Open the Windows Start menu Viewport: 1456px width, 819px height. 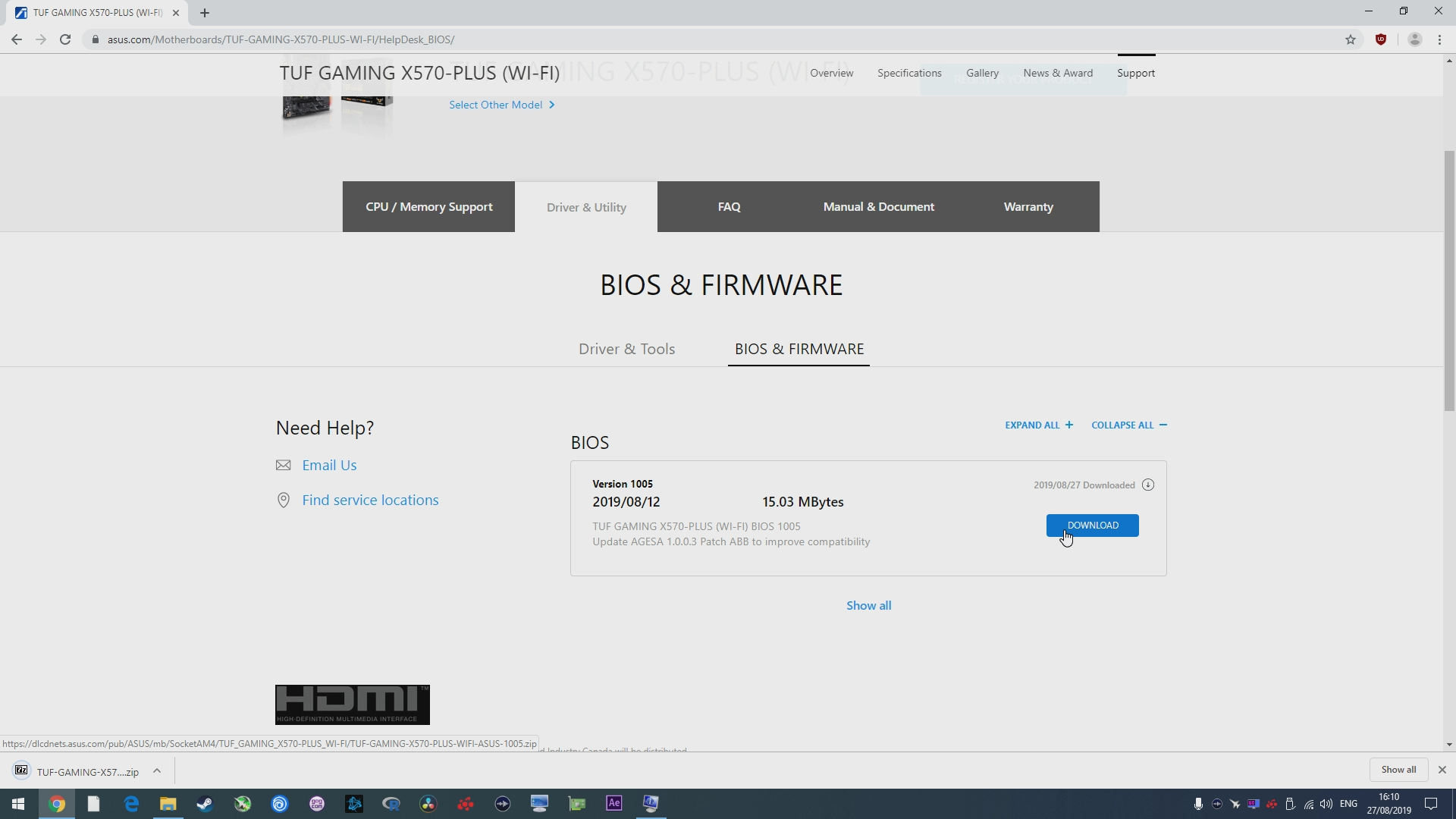tap(18, 804)
